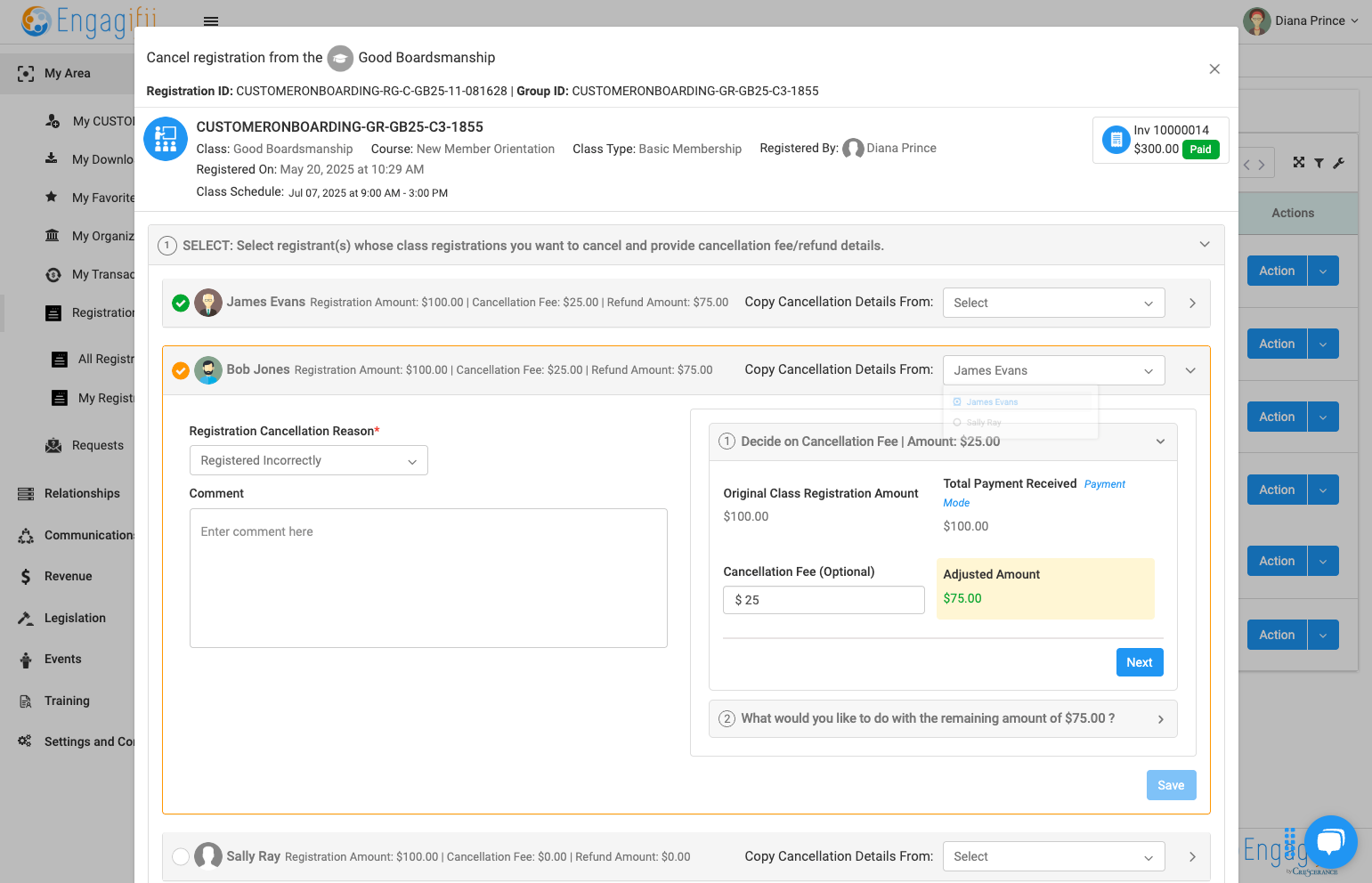
Task: Open Bob Jones copy details dropdown
Action: [x=1054, y=370]
